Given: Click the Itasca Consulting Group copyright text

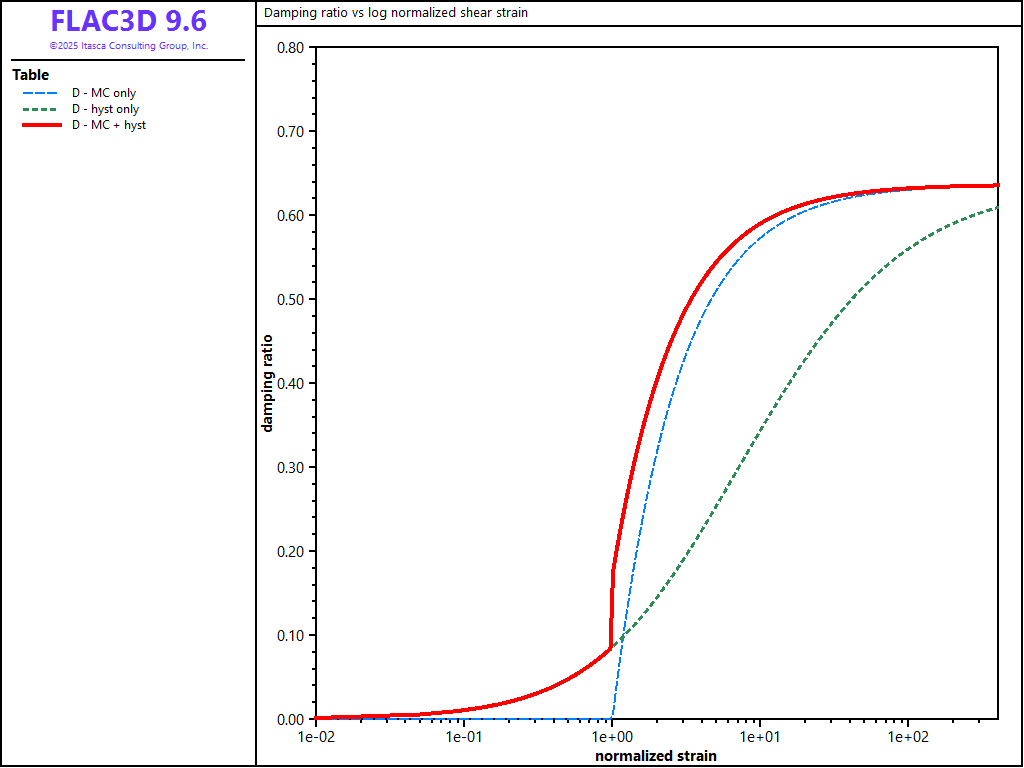Looking at the screenshot, I should pos(128,46).
